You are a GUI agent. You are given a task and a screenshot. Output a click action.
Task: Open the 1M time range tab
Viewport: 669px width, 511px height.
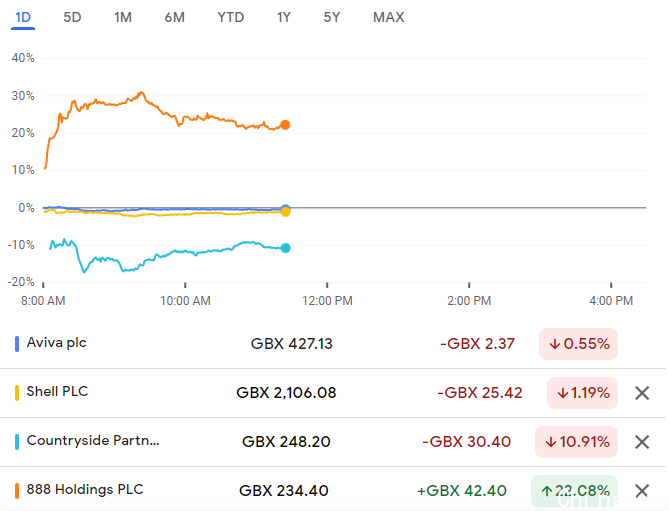pyautogui.click(x=123, y=17)
